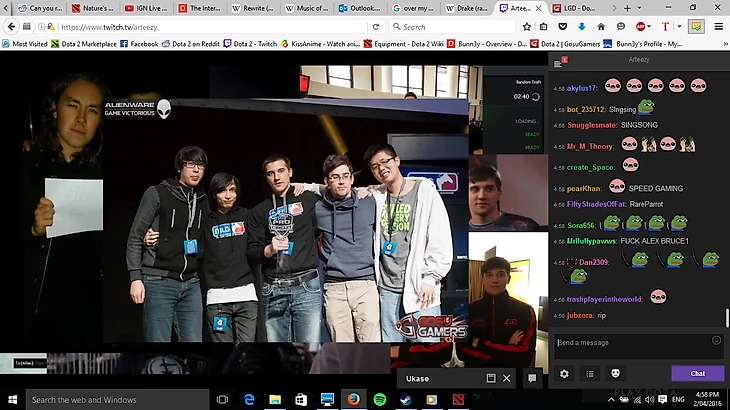Viewport: 730px width, 410px height.
Task: Open emoticon smiley in message box
Action: [x=716, y=340]
